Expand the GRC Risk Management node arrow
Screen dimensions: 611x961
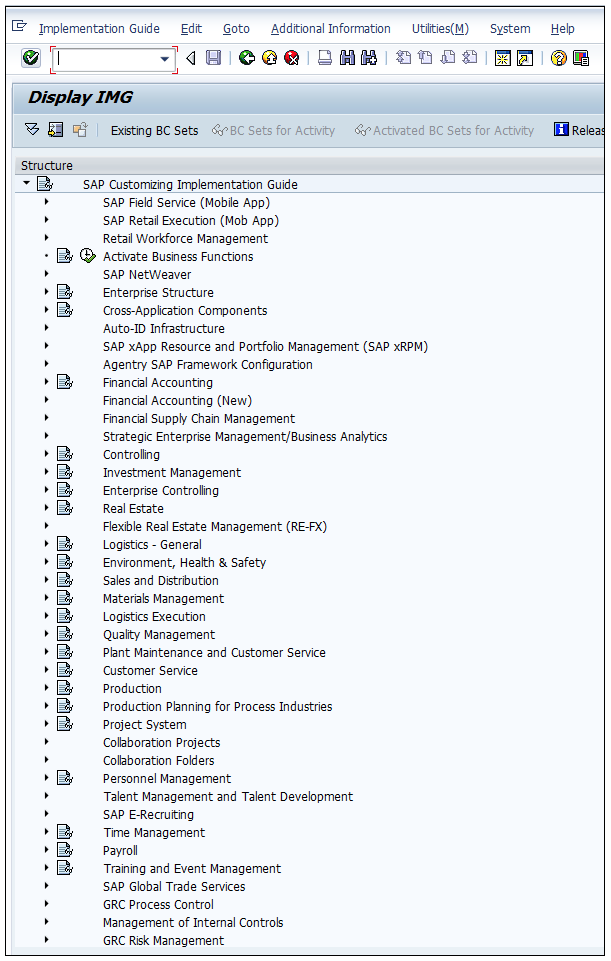click(47, 940)
